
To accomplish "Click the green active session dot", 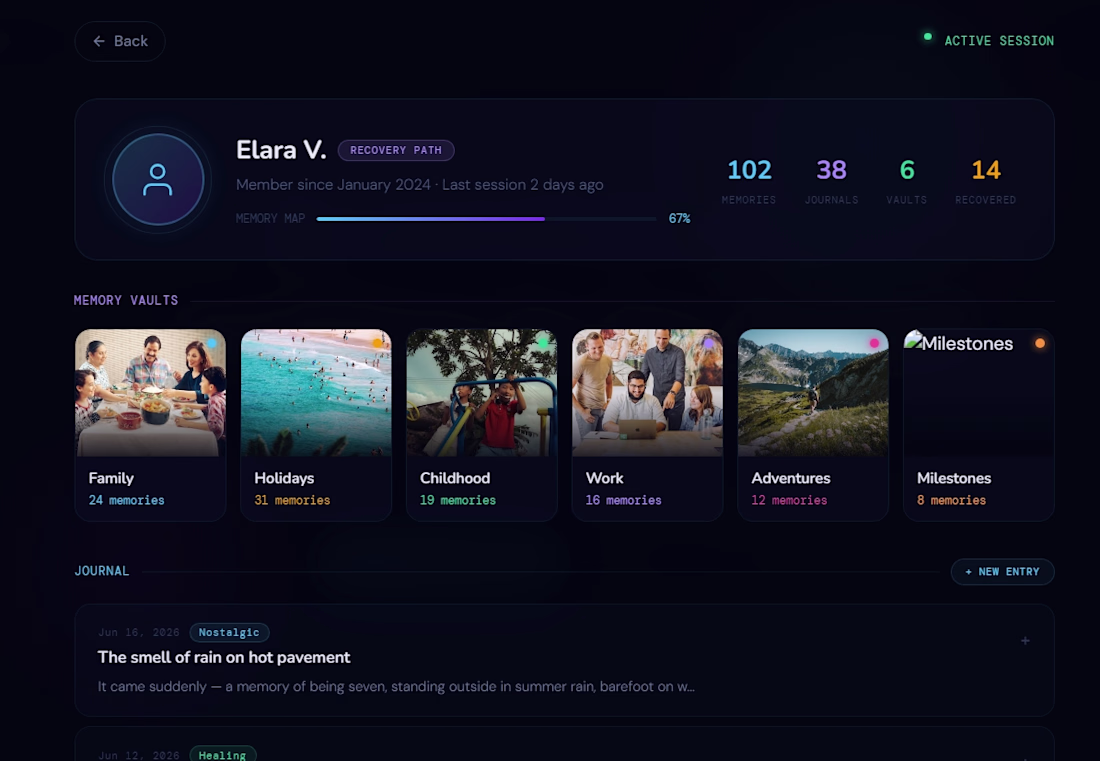I will click(927, 36).
